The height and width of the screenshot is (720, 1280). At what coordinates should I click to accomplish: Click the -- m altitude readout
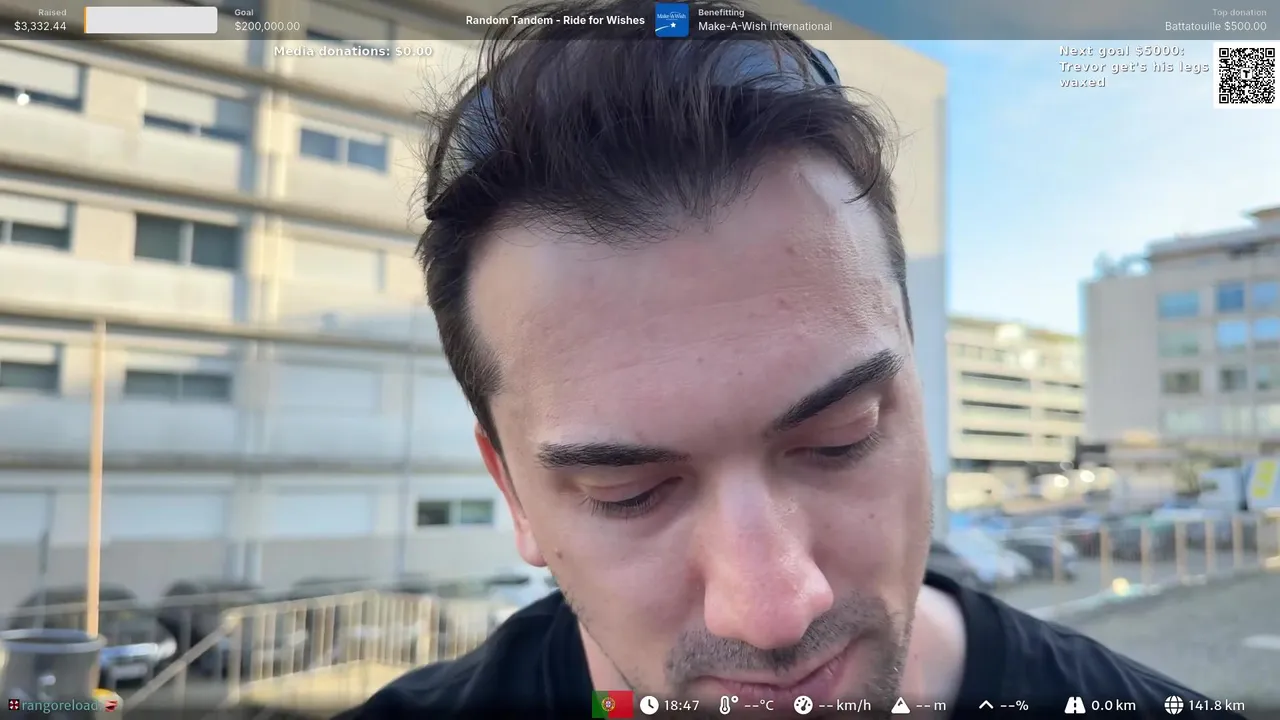click(931, 705)
